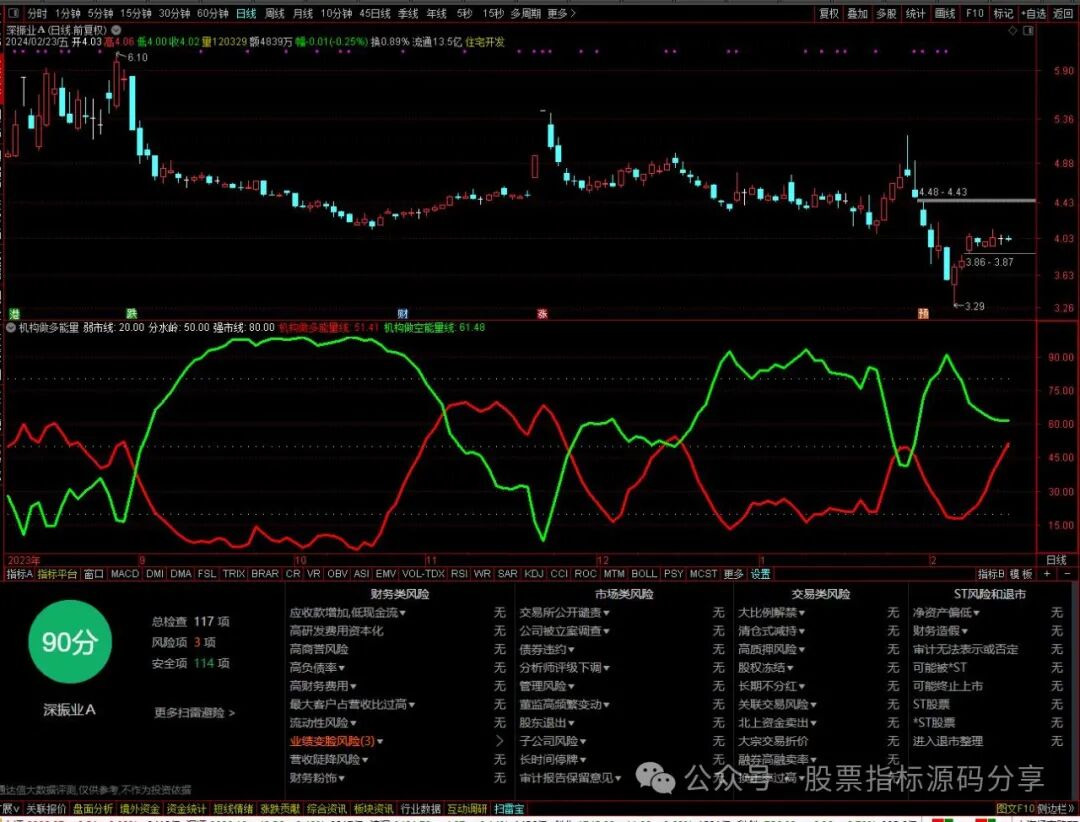The image size is (1080, 822).
Task: Switch to the 5分钟 period
Action: coord(101,13)
